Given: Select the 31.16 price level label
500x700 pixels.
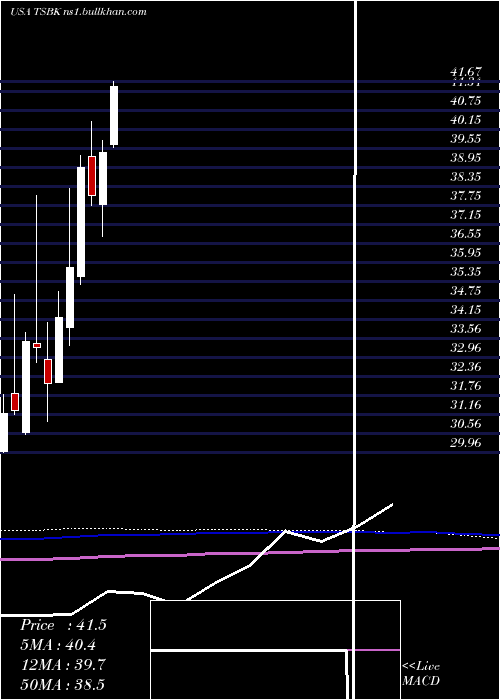Looking at the screenshot, I should (466, 404).
